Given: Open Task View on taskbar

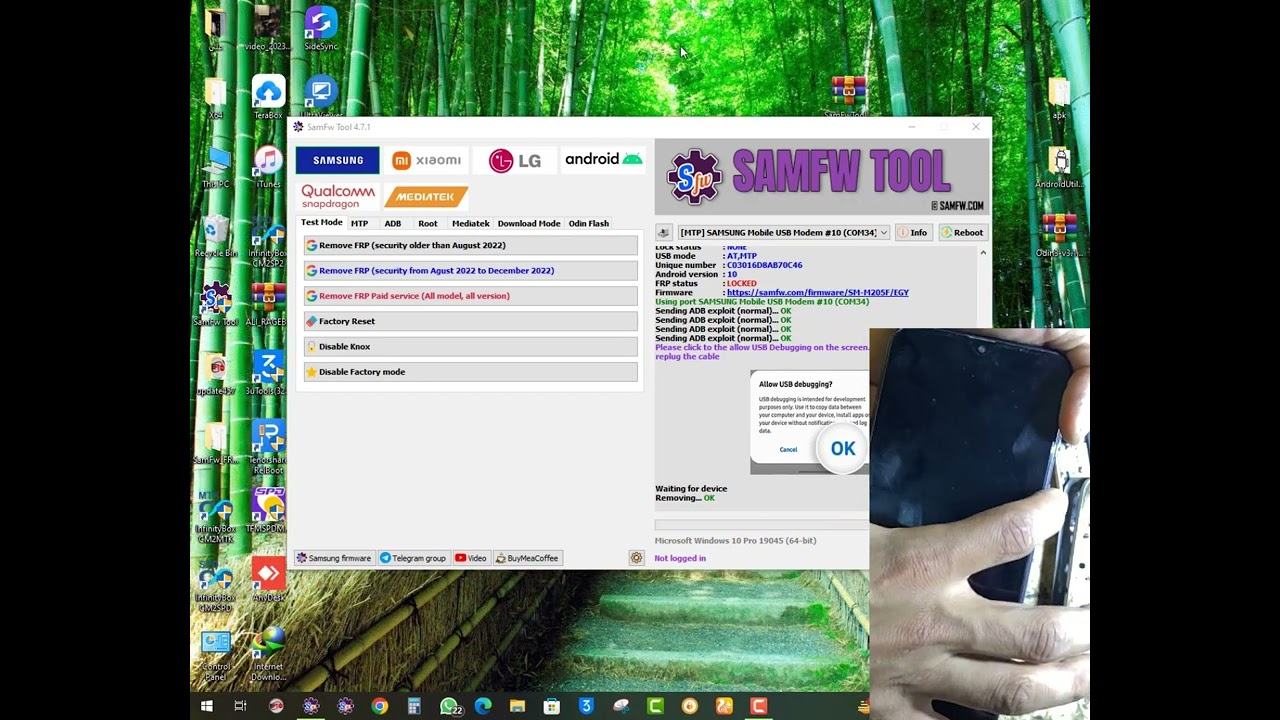Looking at the screenshot, I should pyautogui.click(x=240, y=706).
